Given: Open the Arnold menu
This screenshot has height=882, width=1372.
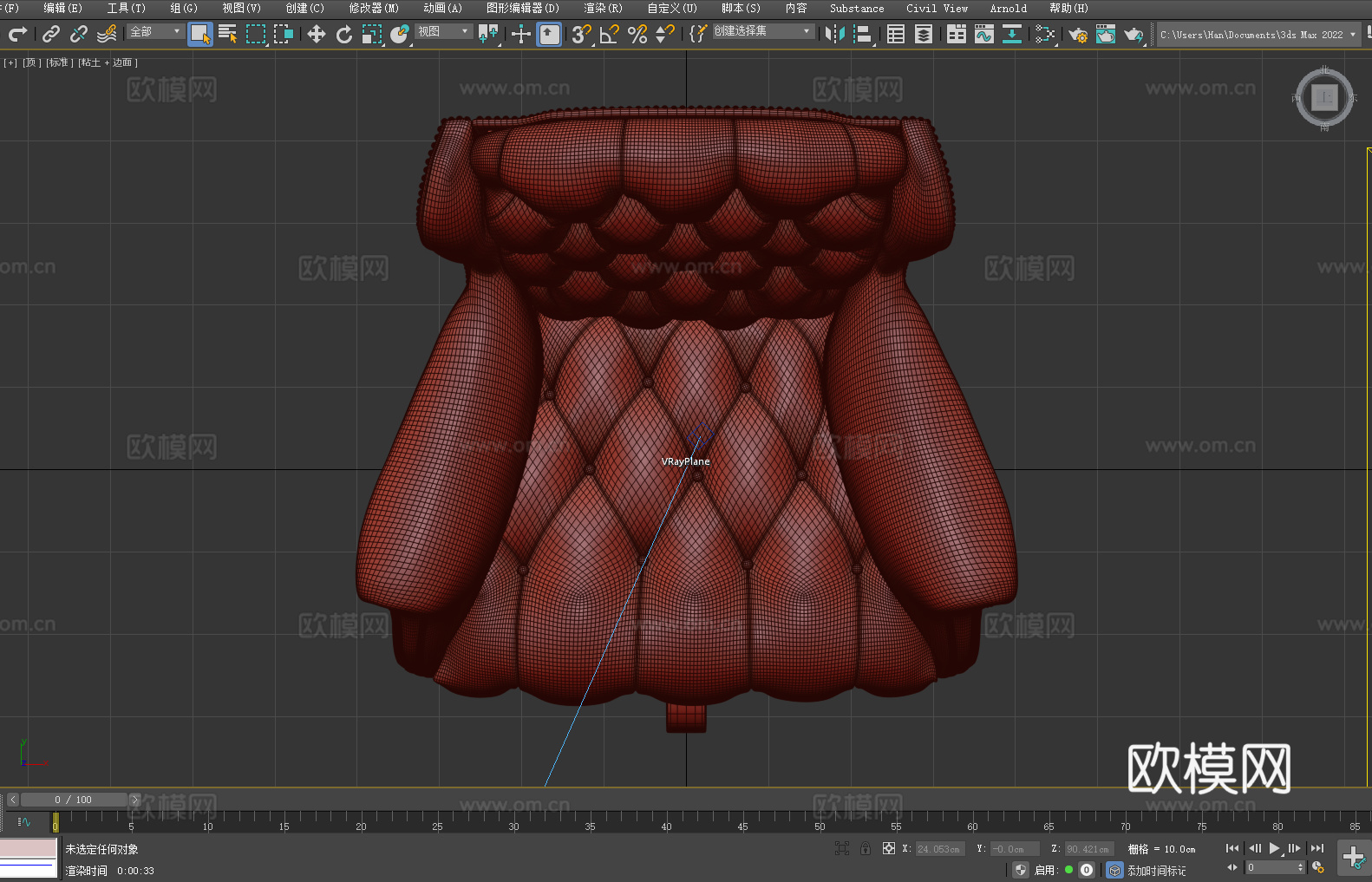Looking at the screenshot, I should tap(1008, 8).
